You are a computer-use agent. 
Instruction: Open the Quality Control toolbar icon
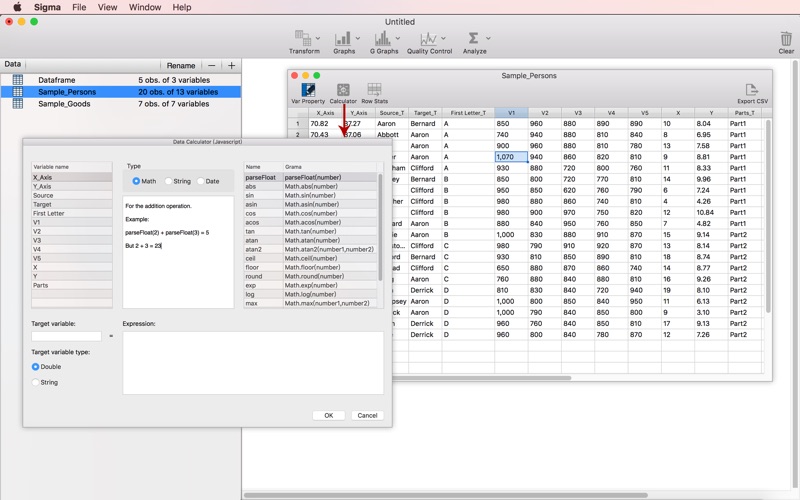click(428, 38)
